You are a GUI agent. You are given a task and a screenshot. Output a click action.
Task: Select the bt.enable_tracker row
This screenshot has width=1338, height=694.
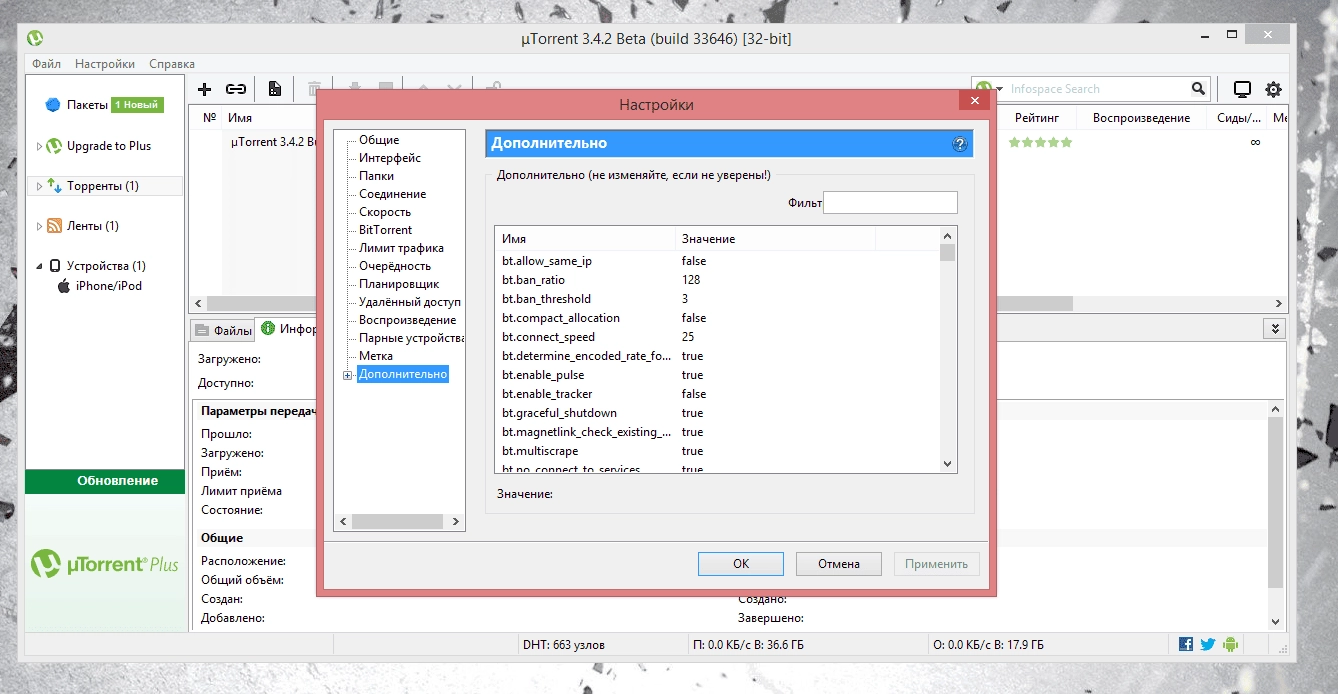pos(717,394)
